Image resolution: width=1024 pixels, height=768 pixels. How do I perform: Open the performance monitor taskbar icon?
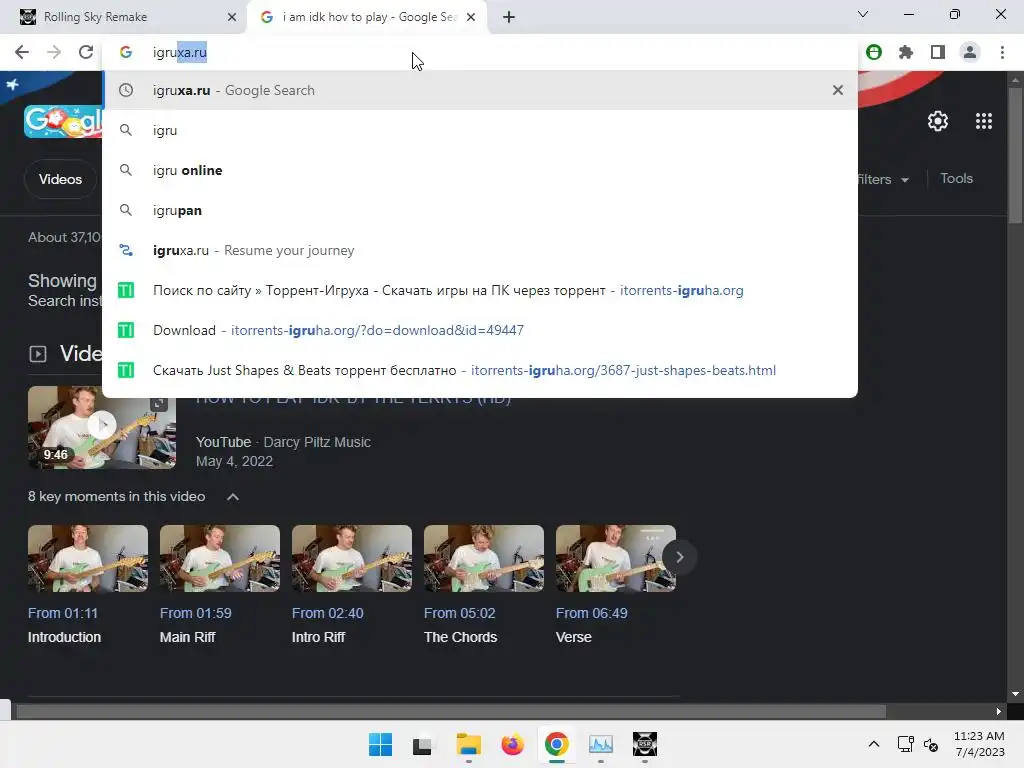tap(601, 744)
